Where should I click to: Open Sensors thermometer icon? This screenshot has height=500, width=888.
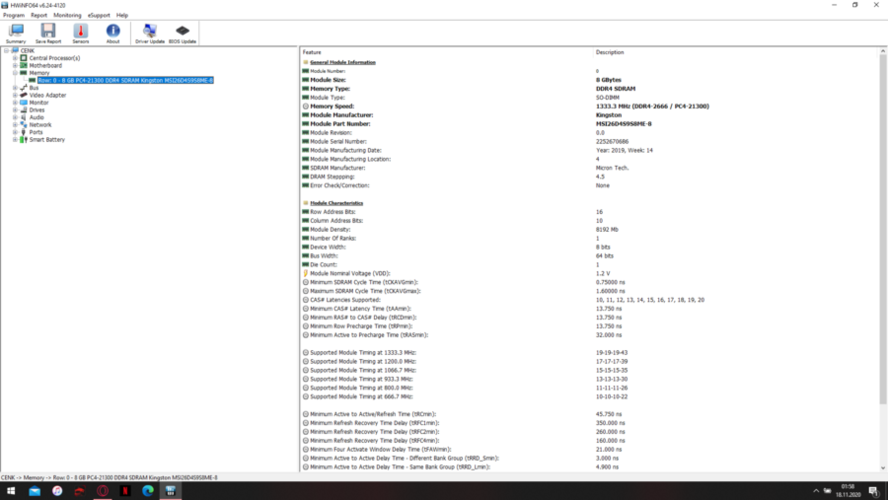(x=80, y=33)
